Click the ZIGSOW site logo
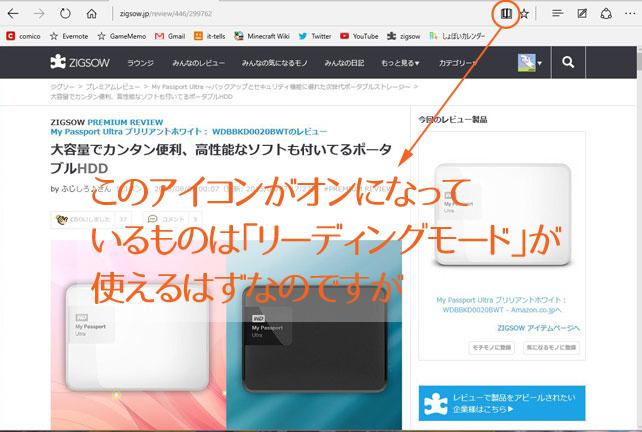 click(80, 62)
